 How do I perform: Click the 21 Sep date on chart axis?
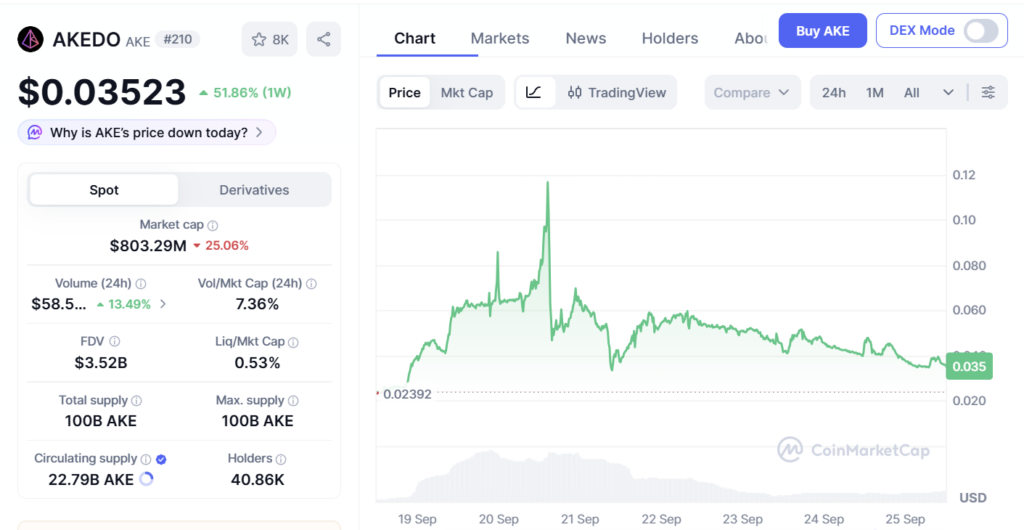tap(580, 520)
